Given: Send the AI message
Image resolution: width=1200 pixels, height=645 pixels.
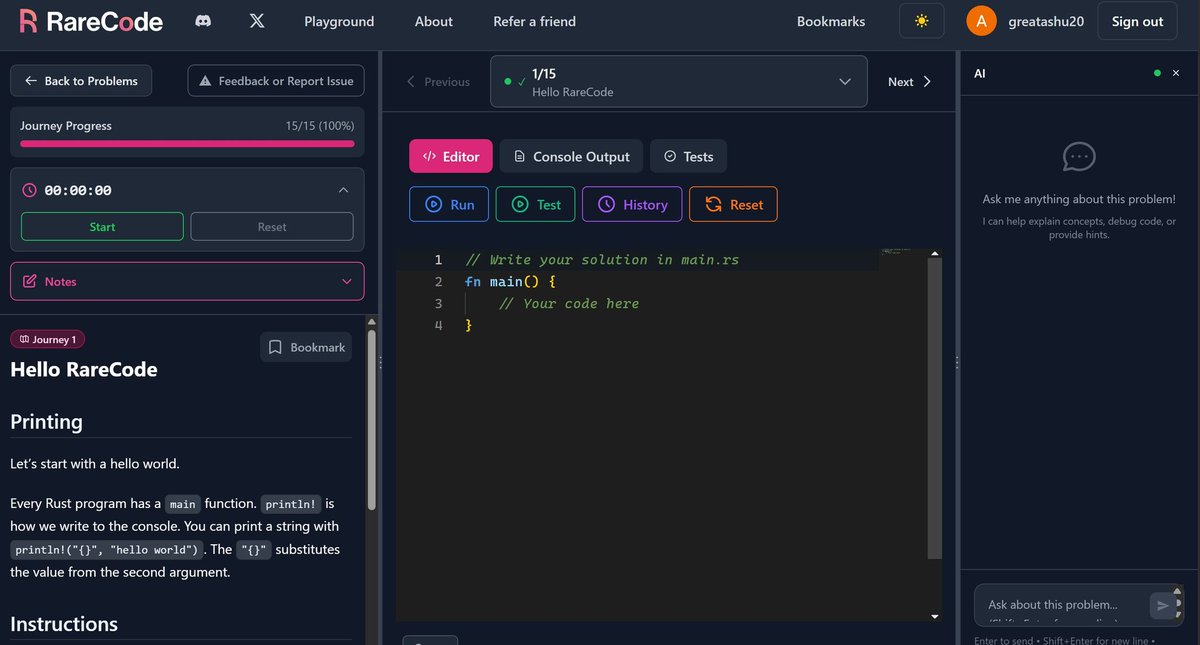Looking at the screenshot, I should tap(1162, 605).
